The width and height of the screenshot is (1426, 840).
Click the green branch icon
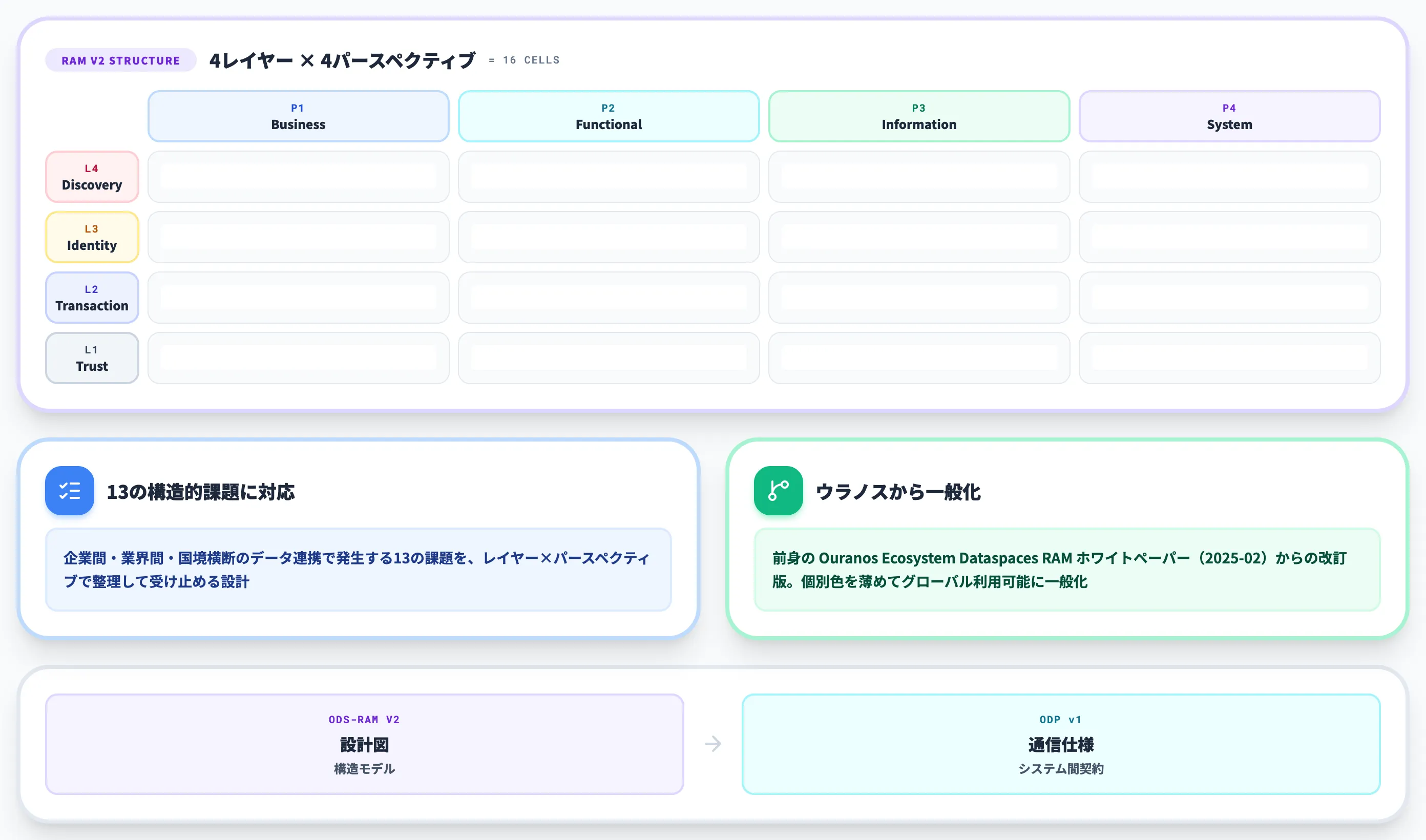coord(778,490)
